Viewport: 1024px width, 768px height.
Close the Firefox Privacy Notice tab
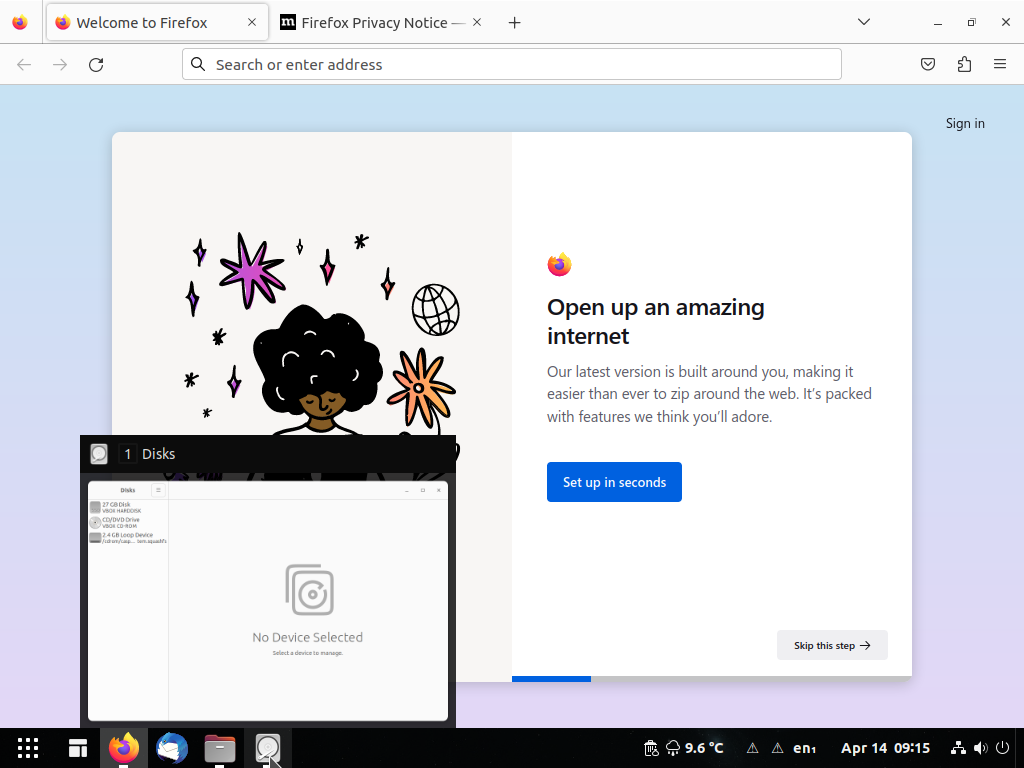(477, 22)
